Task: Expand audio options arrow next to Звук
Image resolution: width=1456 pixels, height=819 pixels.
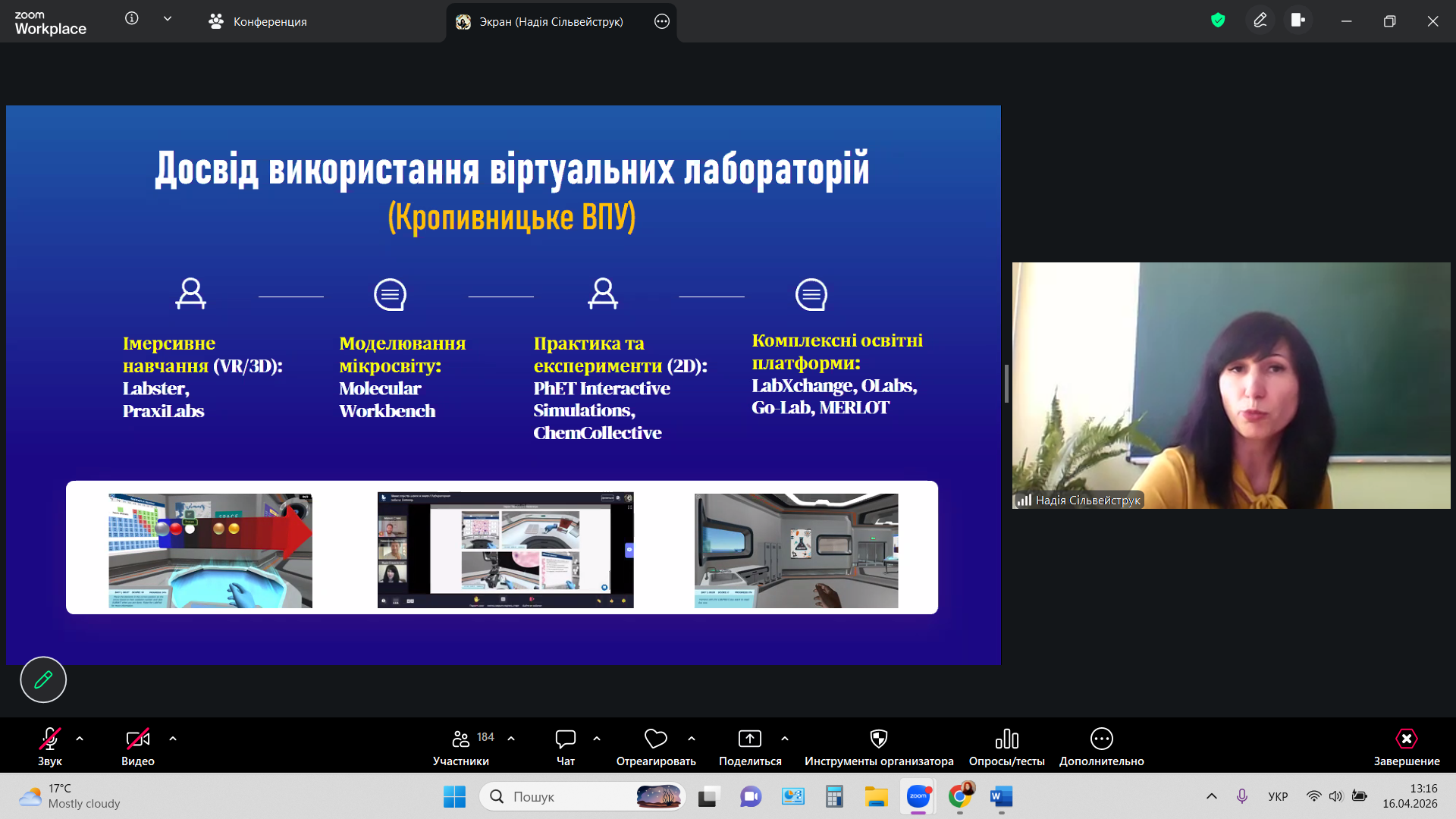Action: pyautogui.click(x=80, y=739)
